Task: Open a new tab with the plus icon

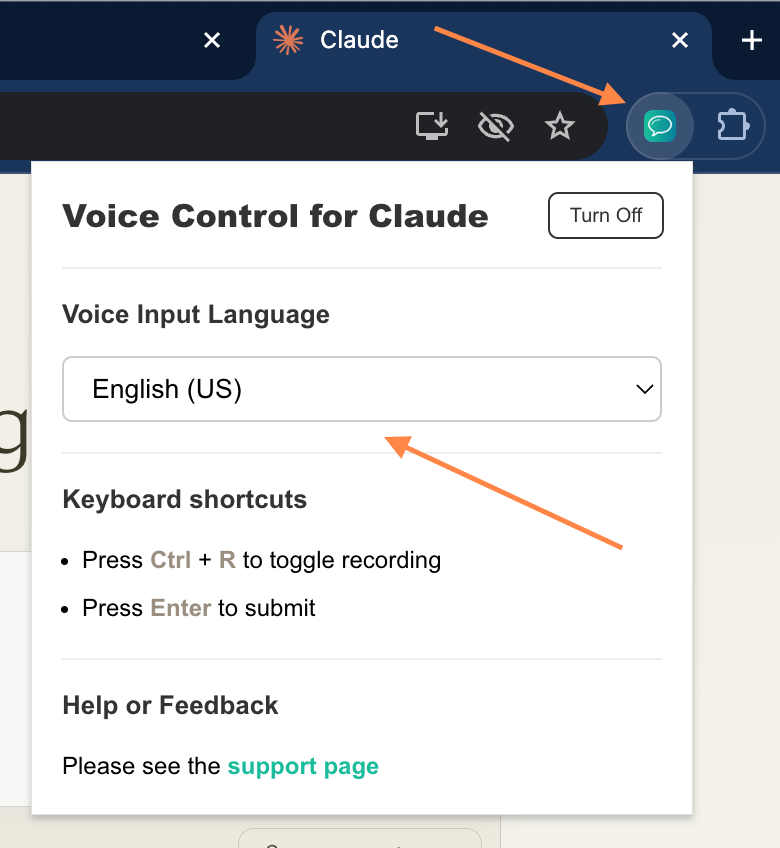Action: click(751, 40)
